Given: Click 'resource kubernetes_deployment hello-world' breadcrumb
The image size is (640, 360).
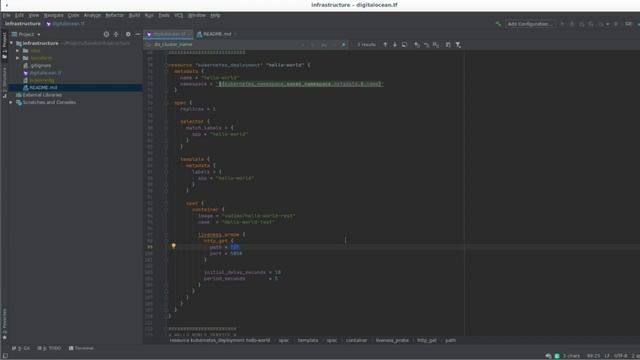Looking at the screenshot, I should (220, 340).
